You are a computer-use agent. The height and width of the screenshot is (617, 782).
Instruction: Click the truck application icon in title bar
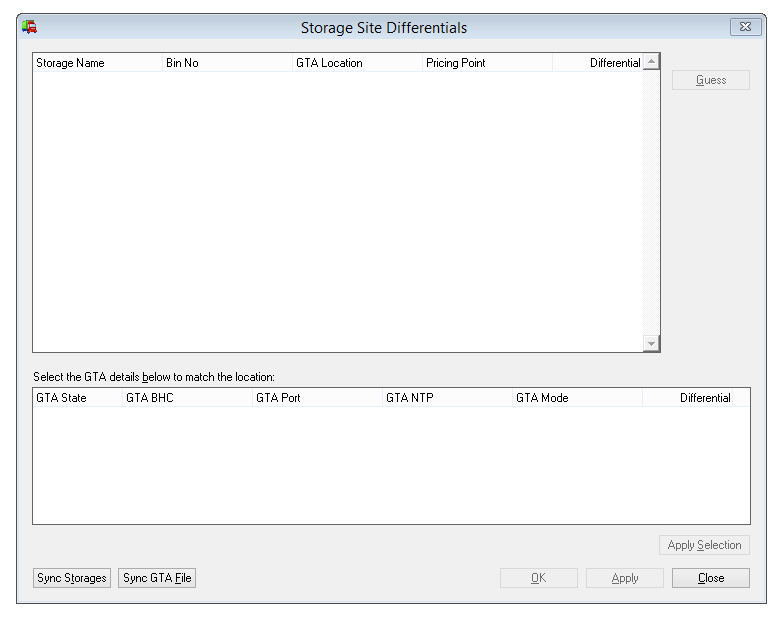[x=30, y=27]
